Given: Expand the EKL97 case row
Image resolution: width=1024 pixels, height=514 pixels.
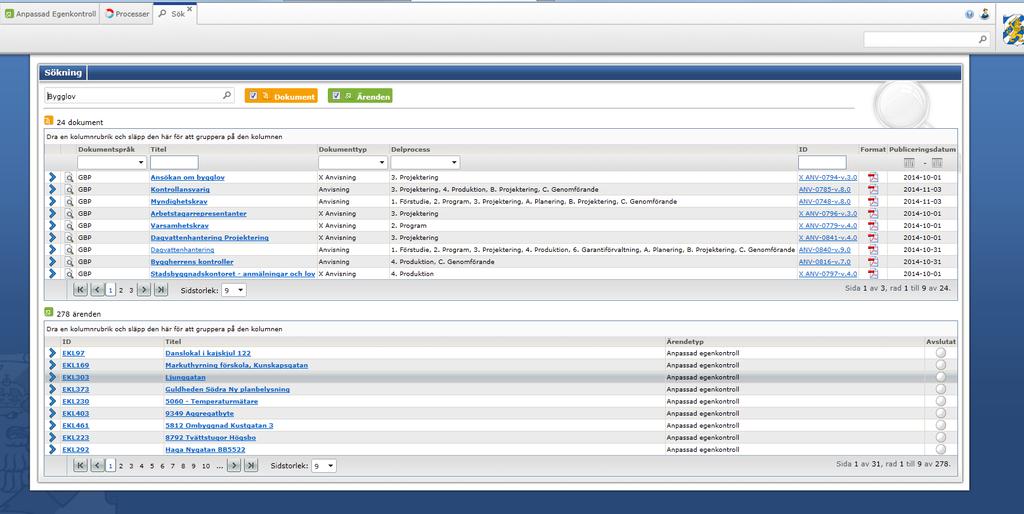Looking at the screenshot, I should tap(52, 353).
